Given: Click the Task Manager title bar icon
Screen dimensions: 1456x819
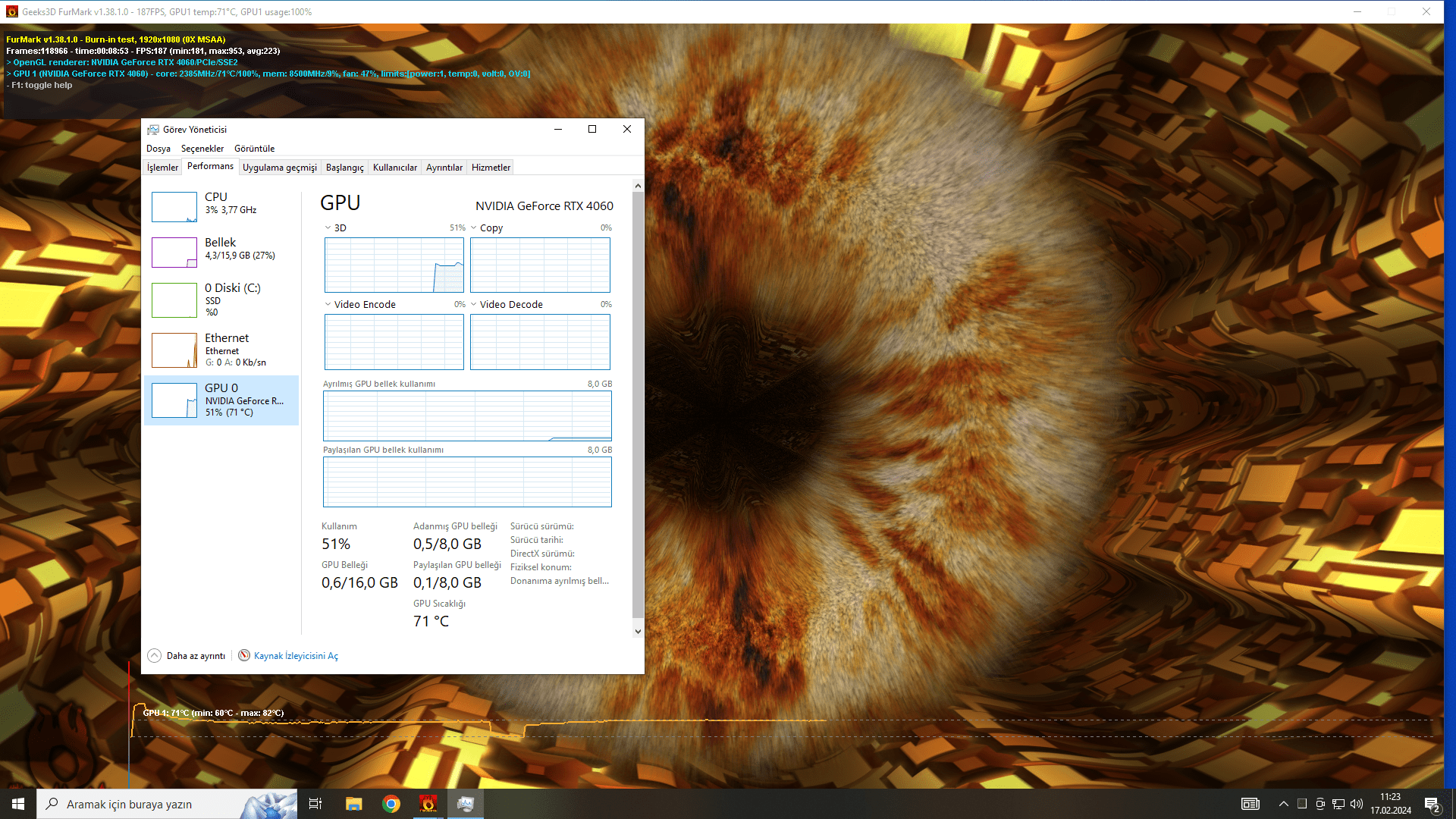Looking at the screenshot, I should (153, 130).
